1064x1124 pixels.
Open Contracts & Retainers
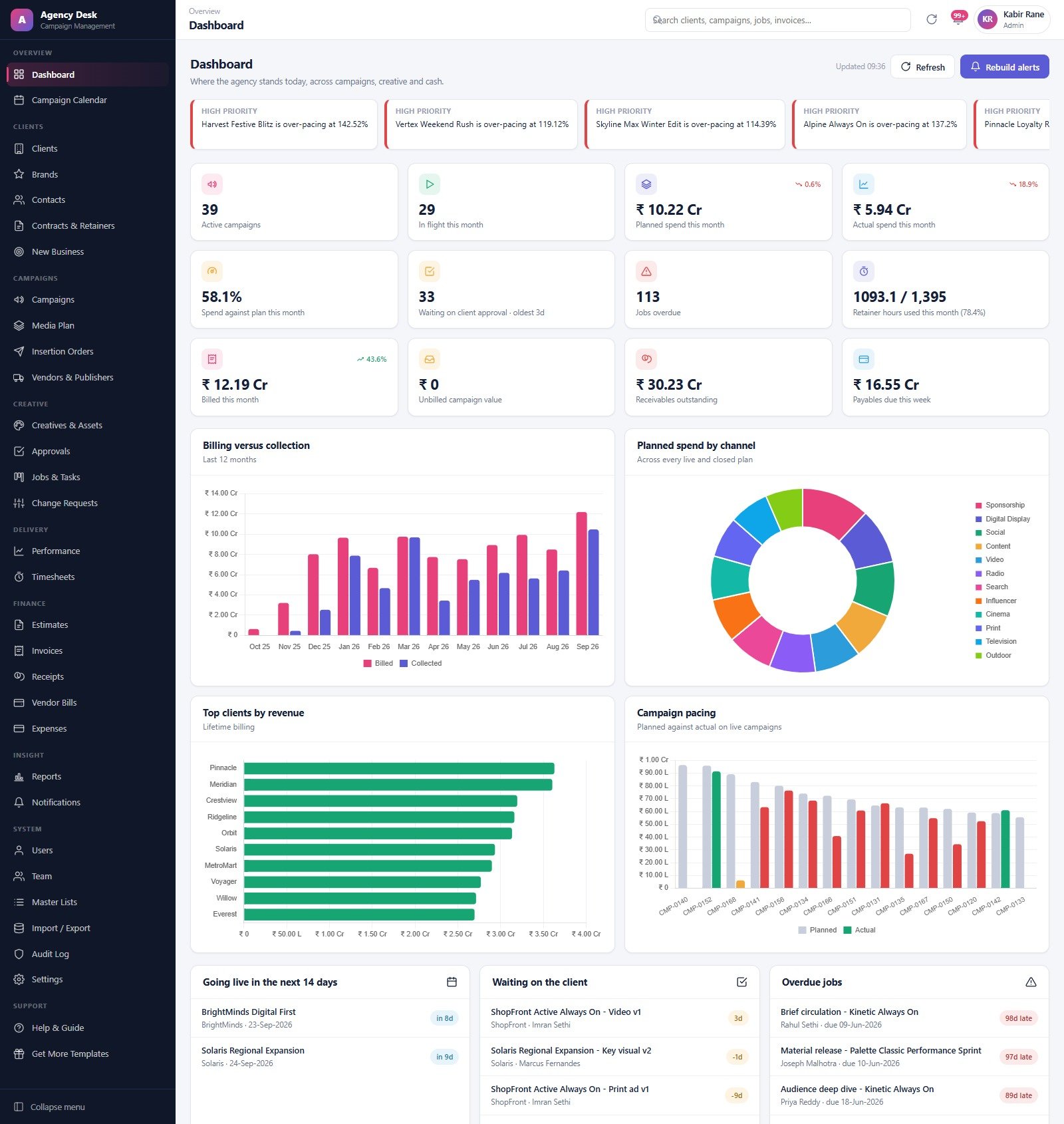87,226
